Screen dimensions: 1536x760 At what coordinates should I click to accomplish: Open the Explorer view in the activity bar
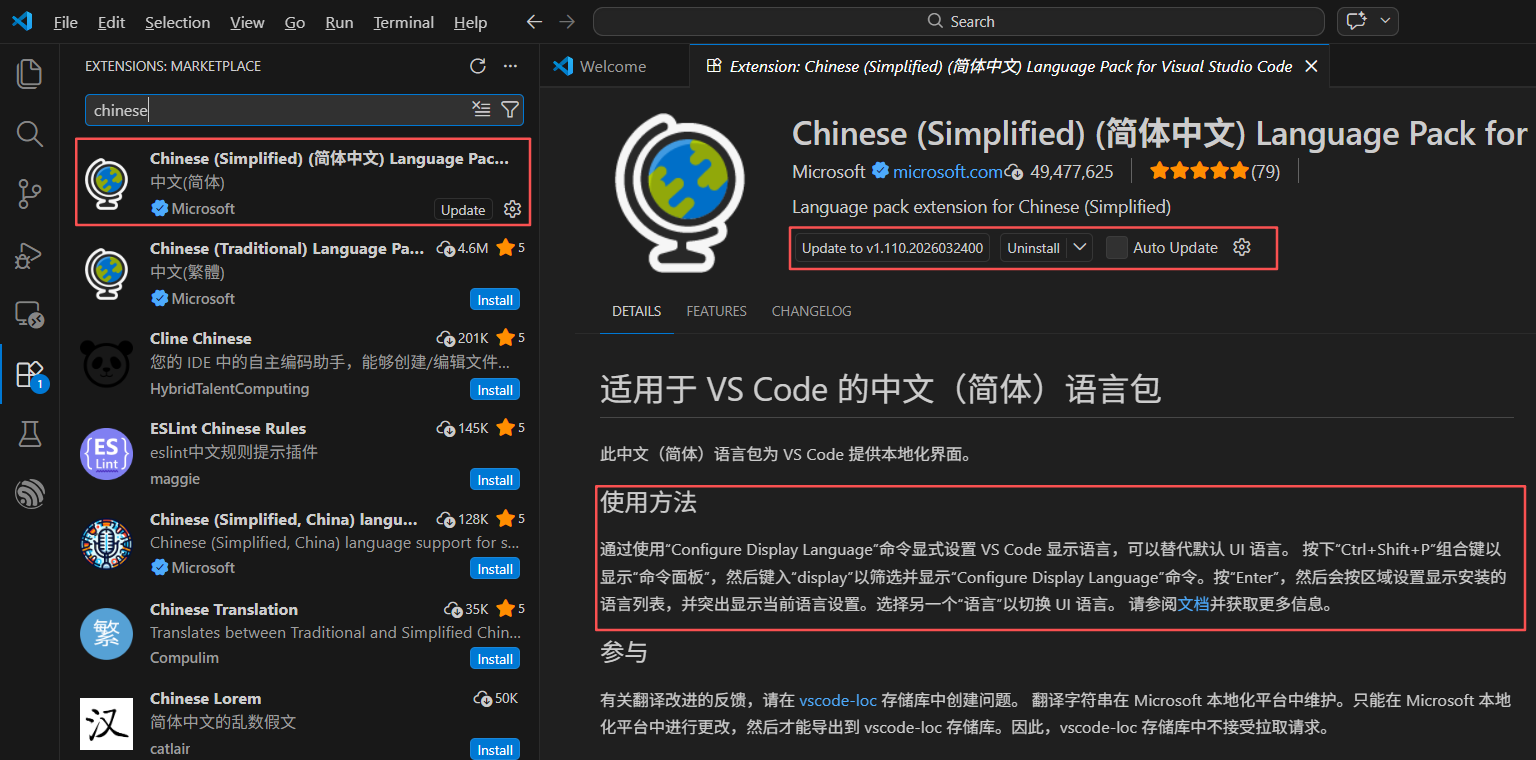point(30,73)
